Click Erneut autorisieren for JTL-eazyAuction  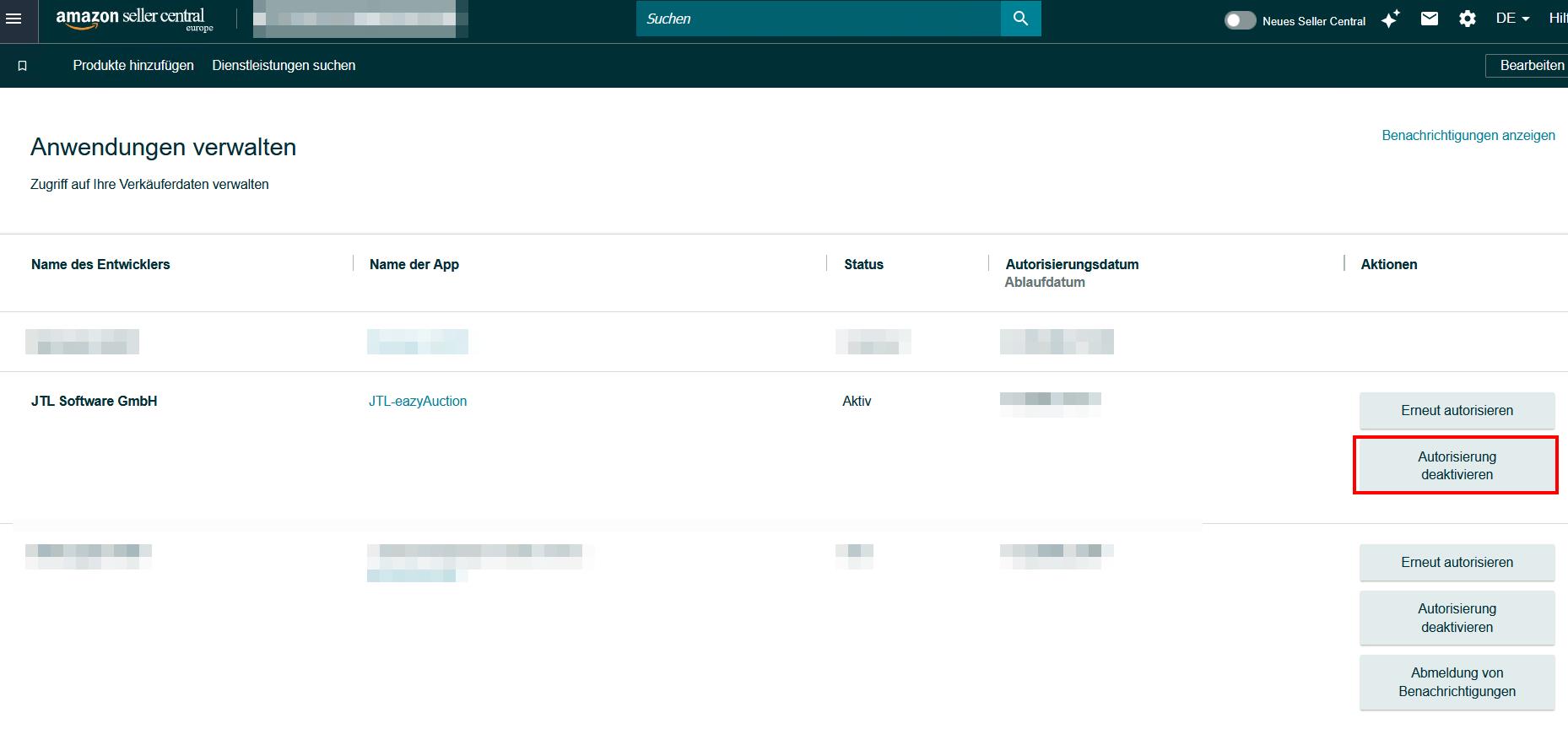point(1457,410)
